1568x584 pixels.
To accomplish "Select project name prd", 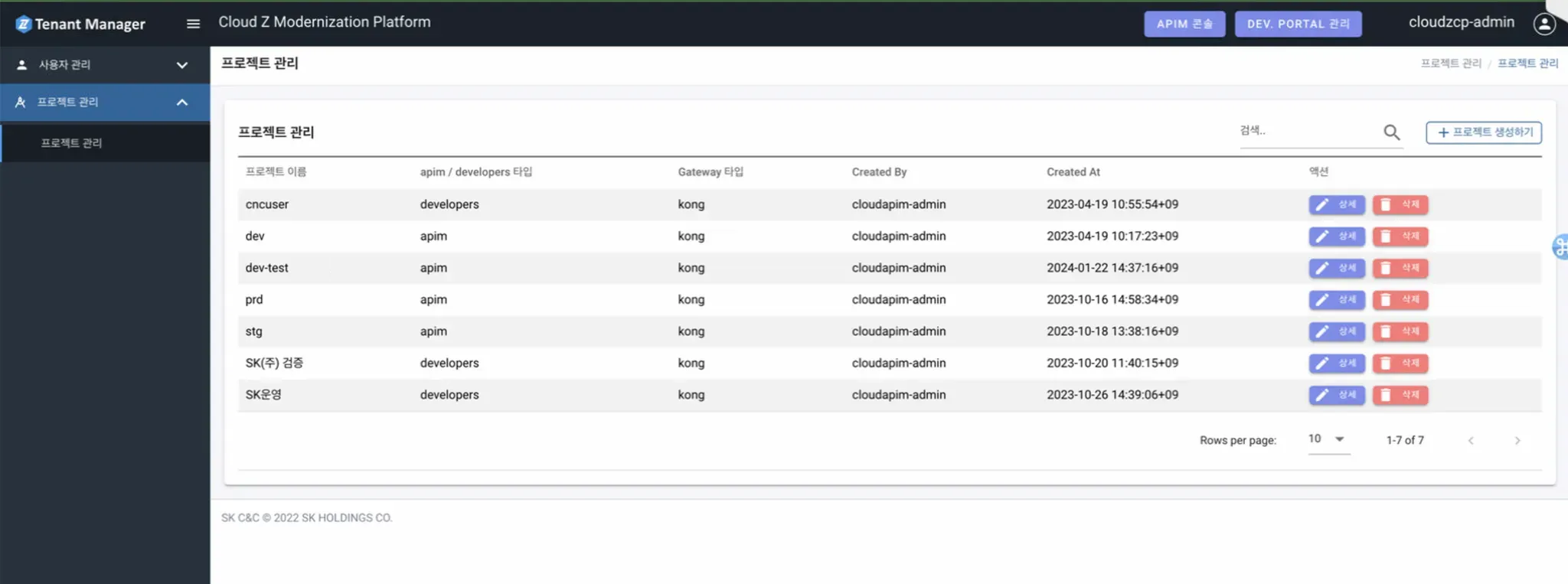I will point(254,300).
